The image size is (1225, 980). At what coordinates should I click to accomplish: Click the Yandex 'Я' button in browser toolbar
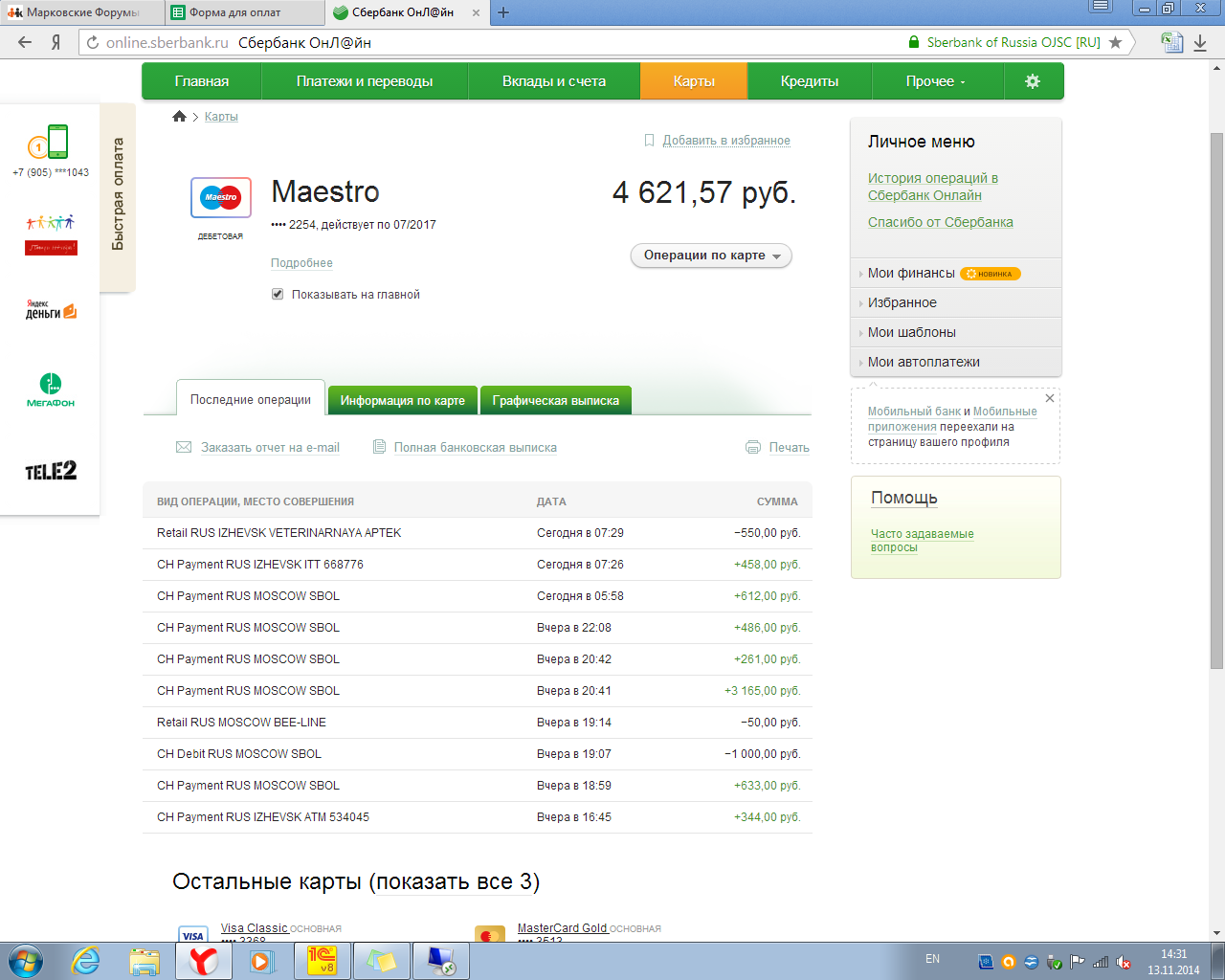(56, 42)
